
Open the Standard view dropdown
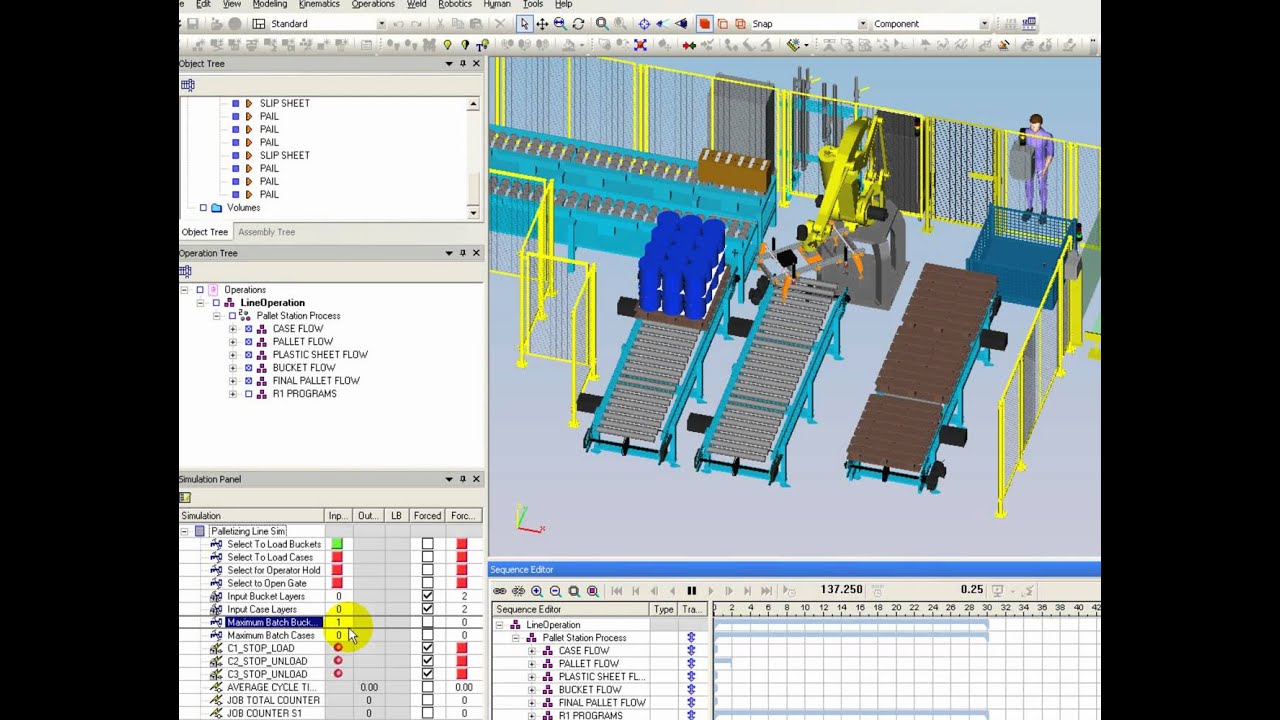[x=381, y=24]
